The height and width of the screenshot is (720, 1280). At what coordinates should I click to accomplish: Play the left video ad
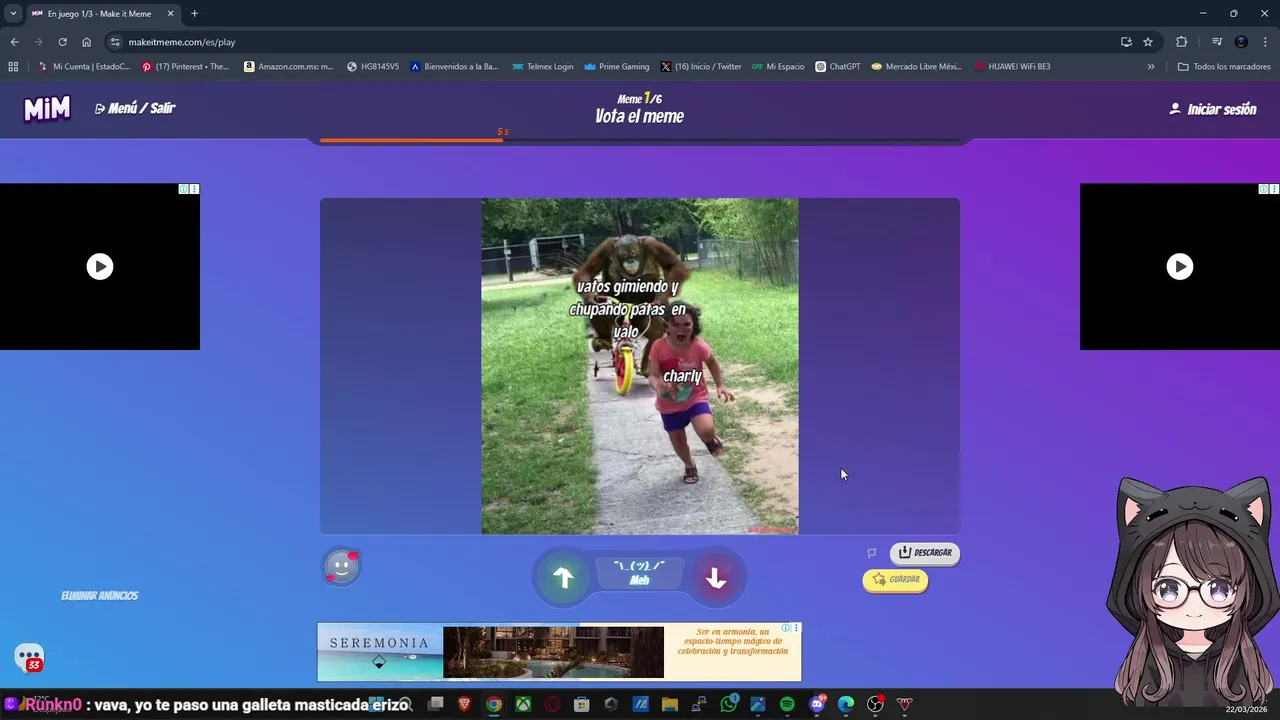[x=99, y=266]
